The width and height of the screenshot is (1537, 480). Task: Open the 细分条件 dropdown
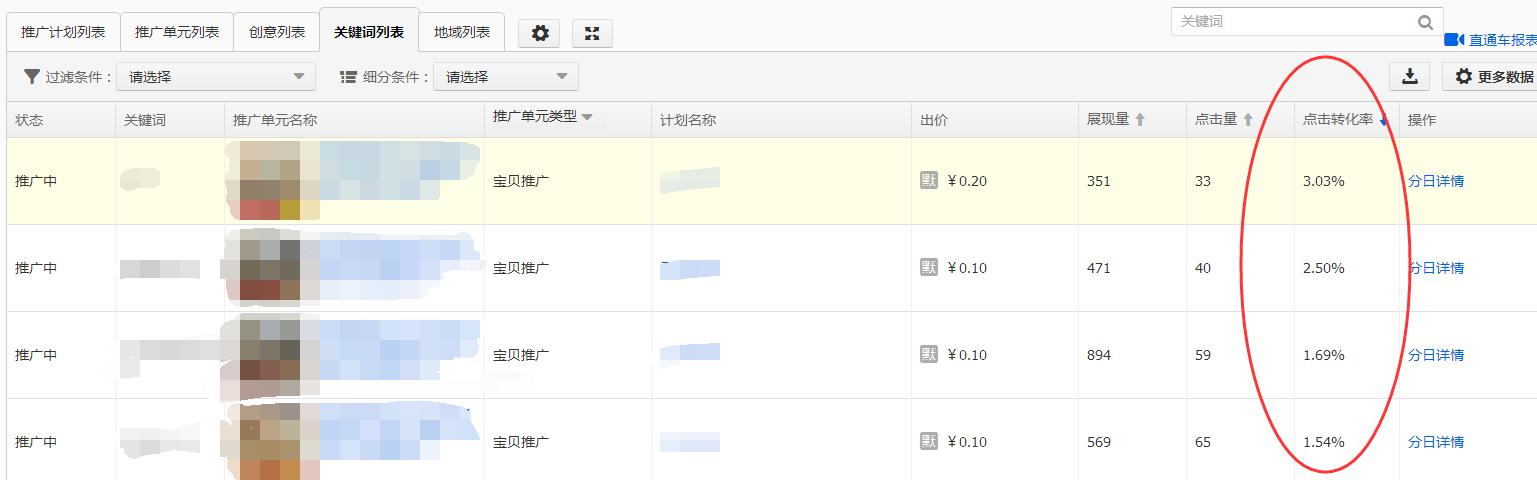point(505,77)
